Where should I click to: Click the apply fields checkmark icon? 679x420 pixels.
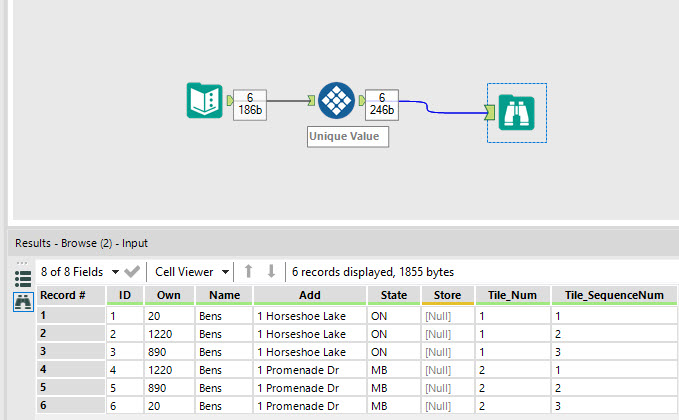(x=132, y=272)
